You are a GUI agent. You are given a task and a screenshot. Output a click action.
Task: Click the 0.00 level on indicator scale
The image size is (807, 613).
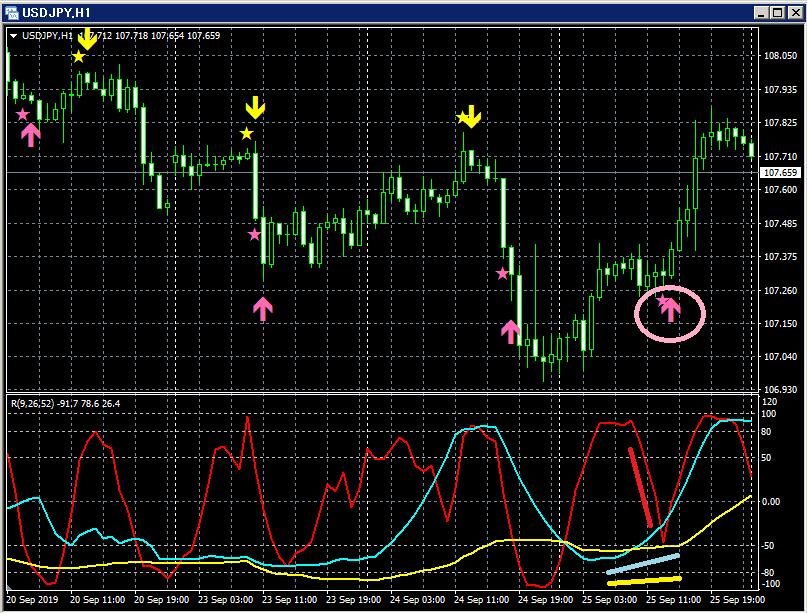[x=770, y=501]
